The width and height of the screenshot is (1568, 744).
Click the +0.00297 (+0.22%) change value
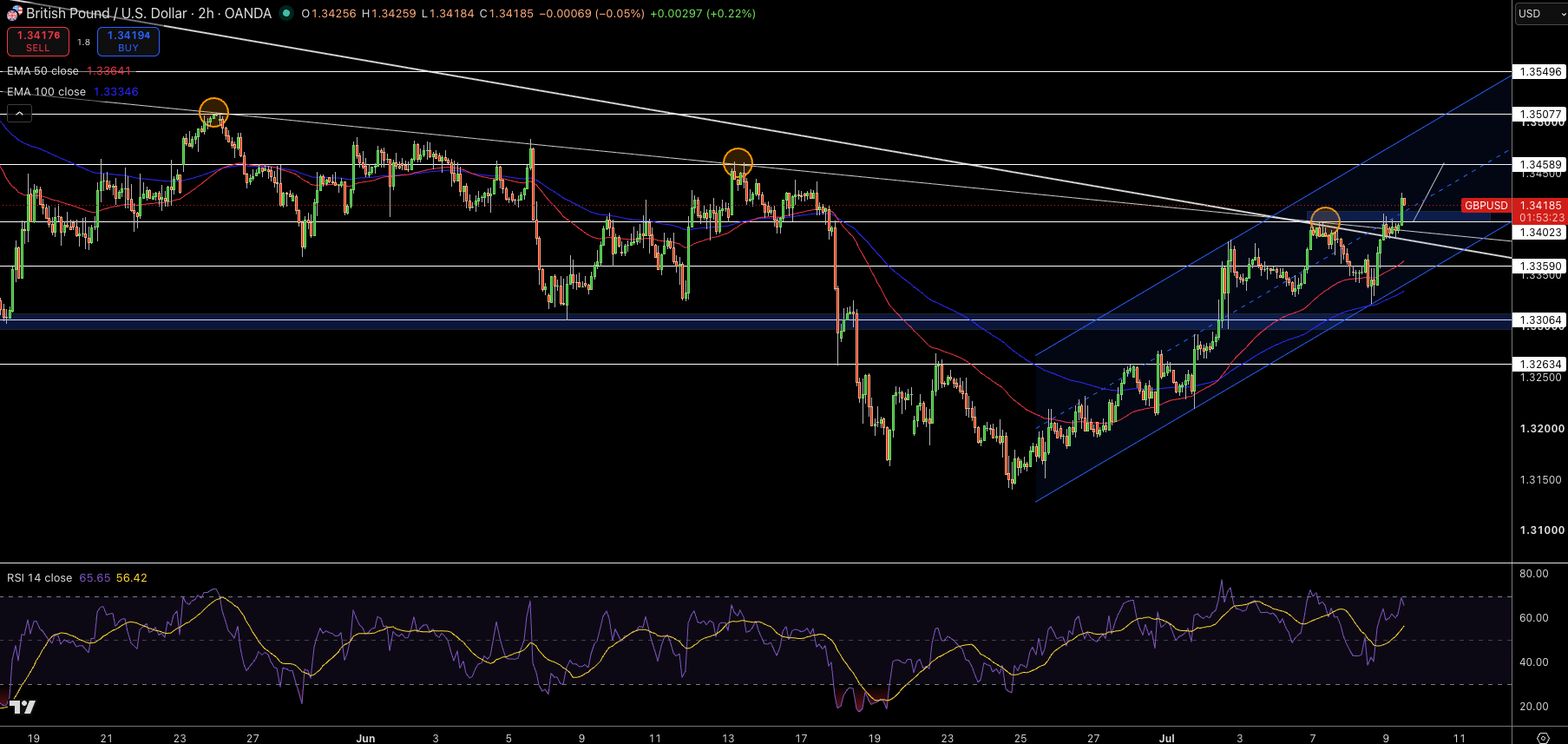pyautogui.click(x=703, y=14)
